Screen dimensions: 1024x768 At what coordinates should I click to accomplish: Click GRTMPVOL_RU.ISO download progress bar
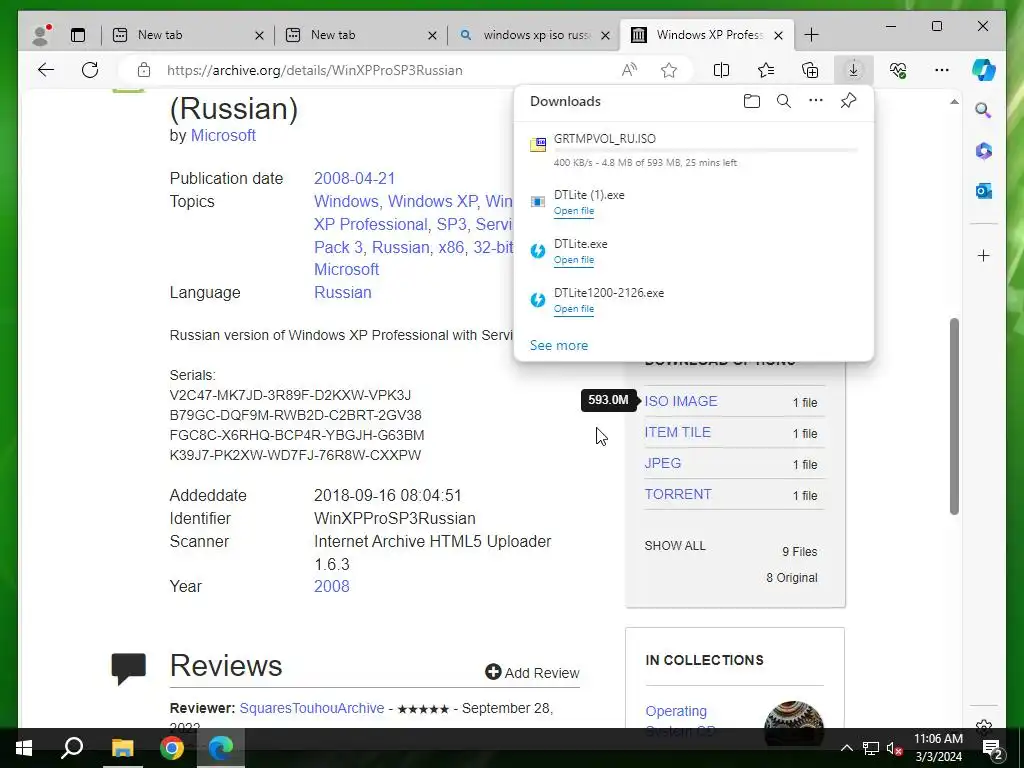tap(705, 151)
